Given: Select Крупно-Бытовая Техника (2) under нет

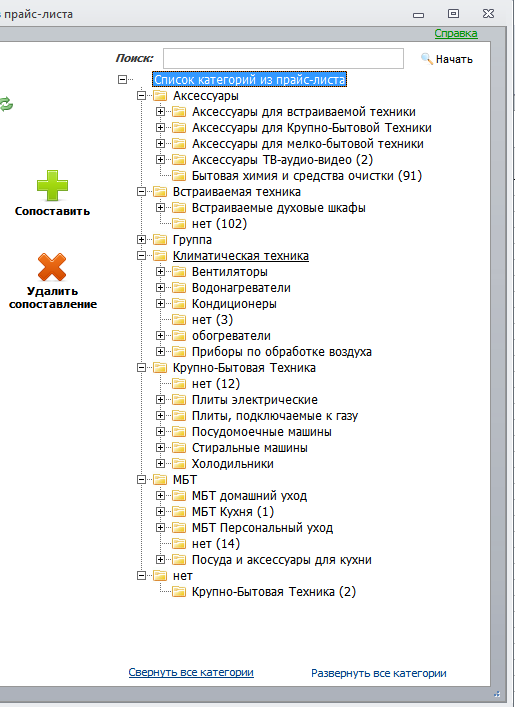Looking at the screenshot, I should pyautogui.click(x=274, y=592).
